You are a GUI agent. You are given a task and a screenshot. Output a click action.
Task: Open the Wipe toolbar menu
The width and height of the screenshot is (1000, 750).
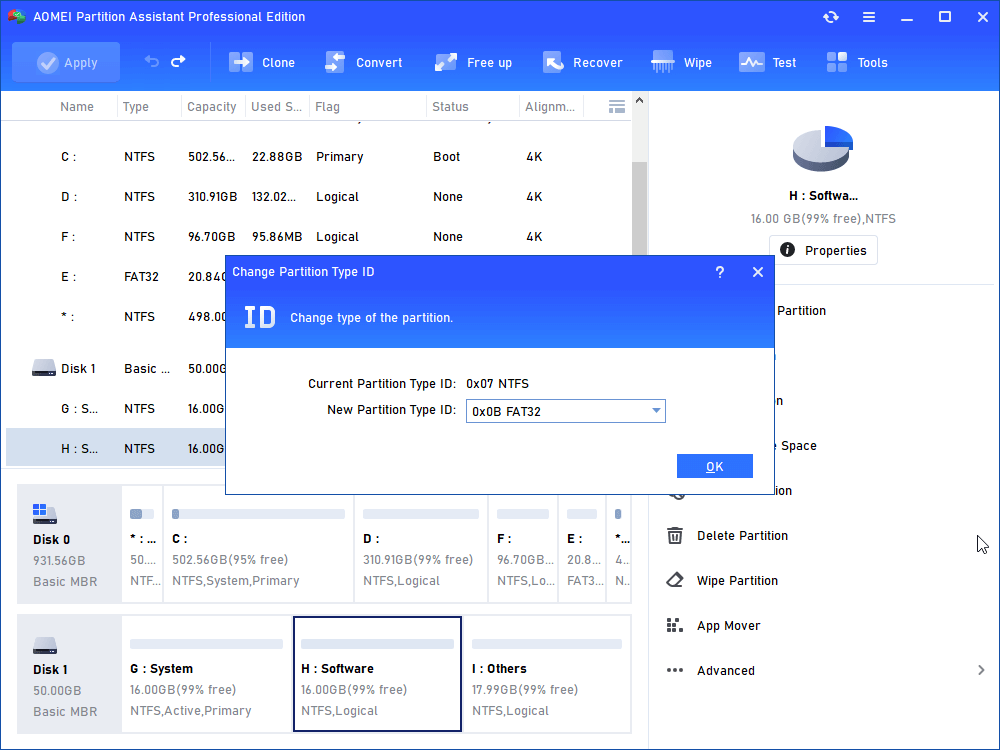click(681, 62)
